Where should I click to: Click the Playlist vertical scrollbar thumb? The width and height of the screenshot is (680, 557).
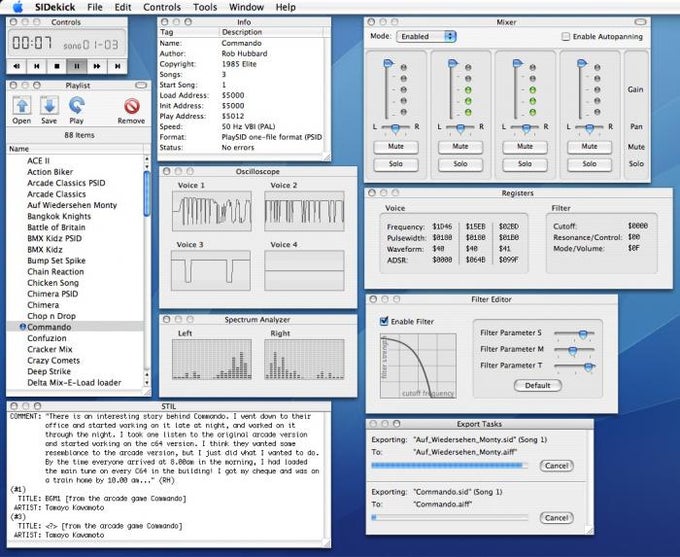pos(147,193)
